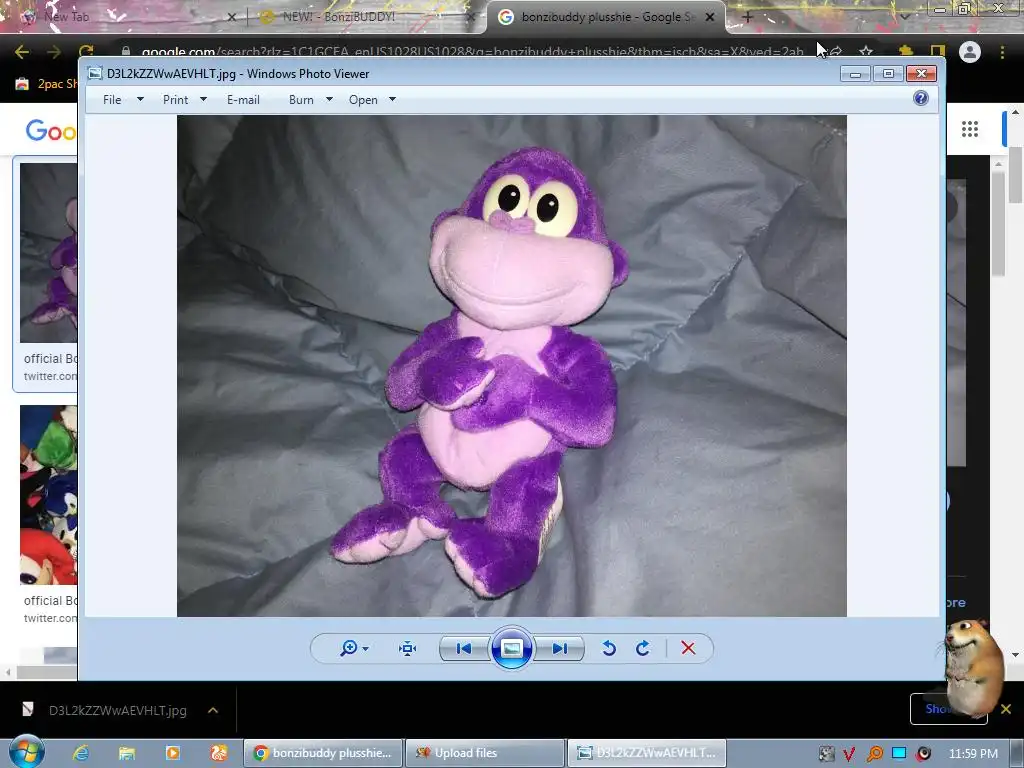1024x768 pixels.
Task: Rotate the photo clockwise
Action: [x=643, y=648]
